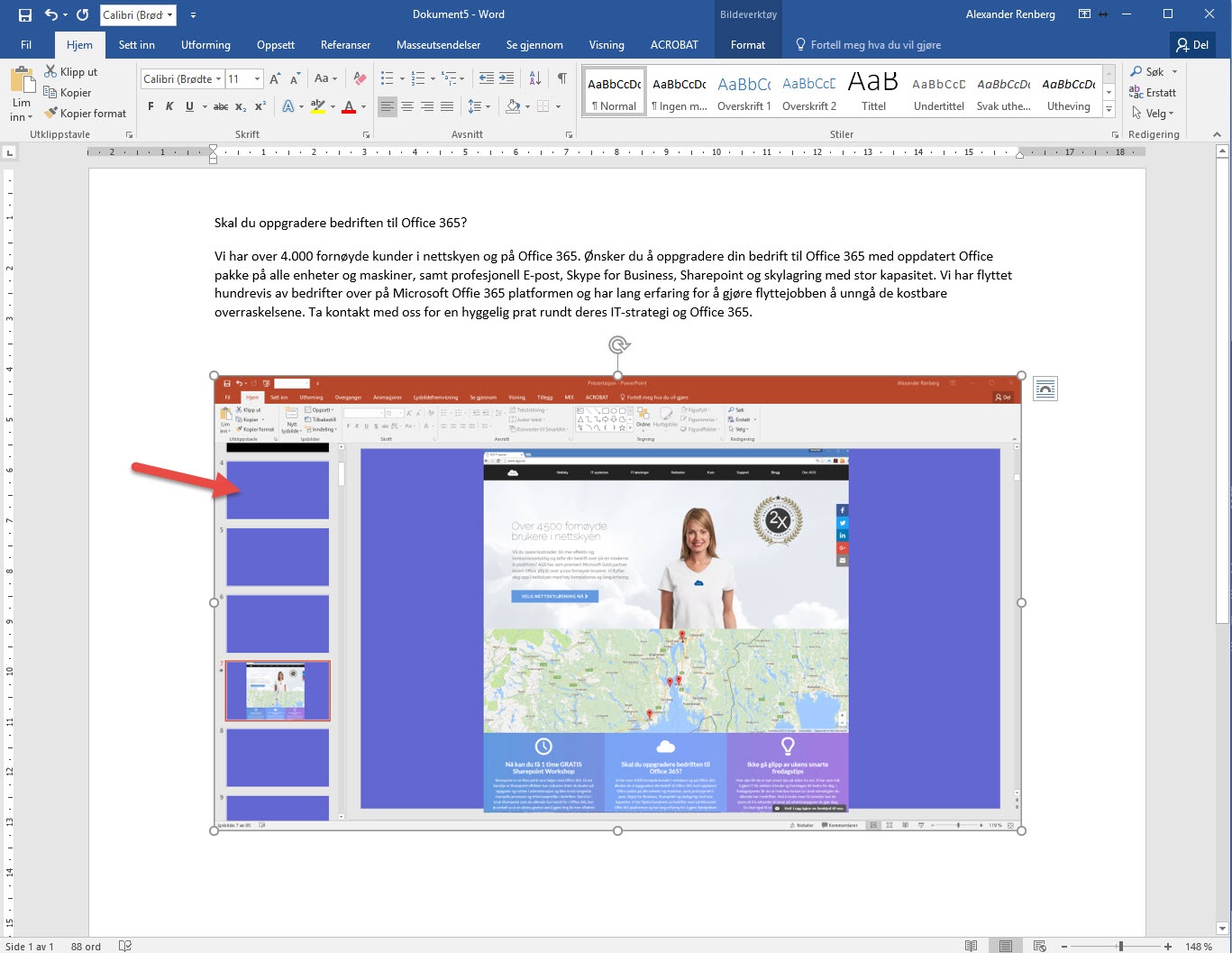
Task: Click the yellow text highlight color button
Action: coord(317,106)
